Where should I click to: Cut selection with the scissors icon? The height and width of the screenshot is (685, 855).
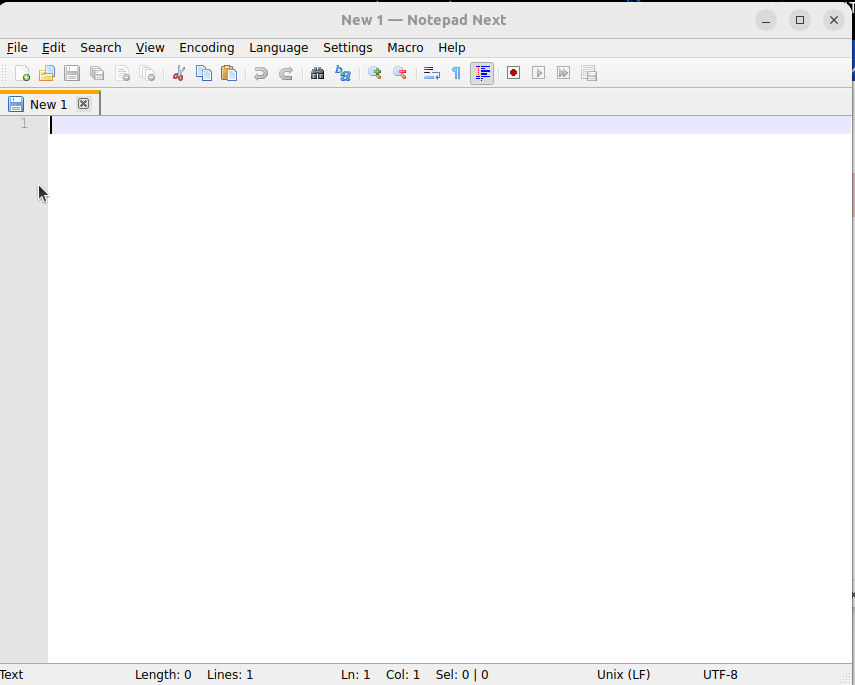[x=179, y=73]
